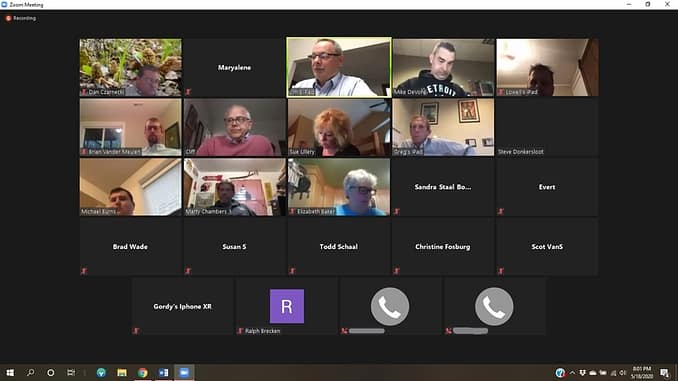Image resolution: width=678 pixels, height=381 pixels.
Task: Select the Todd Schaal participant tile
Action: 339,247
